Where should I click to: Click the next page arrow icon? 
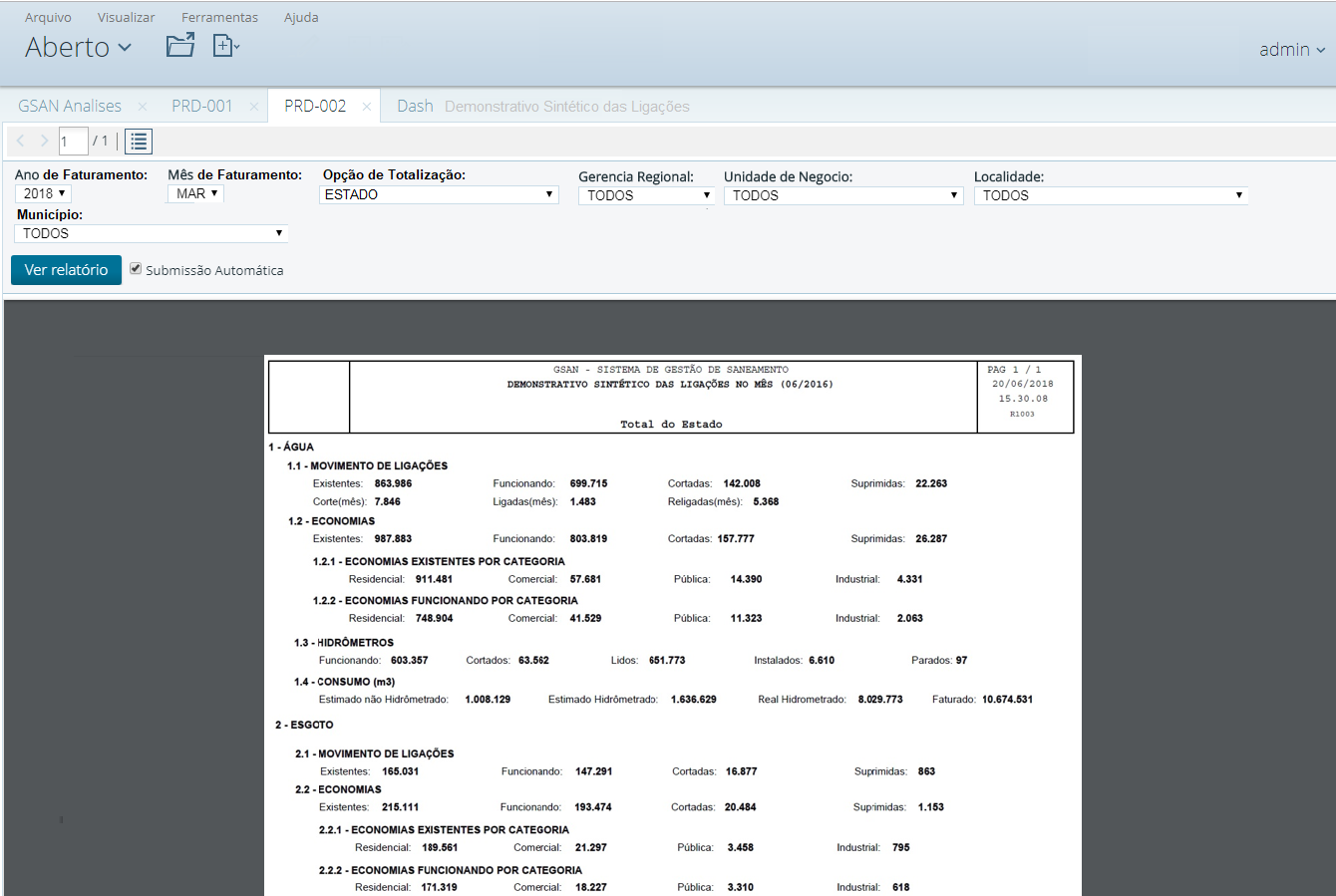[x=43, y=141]
